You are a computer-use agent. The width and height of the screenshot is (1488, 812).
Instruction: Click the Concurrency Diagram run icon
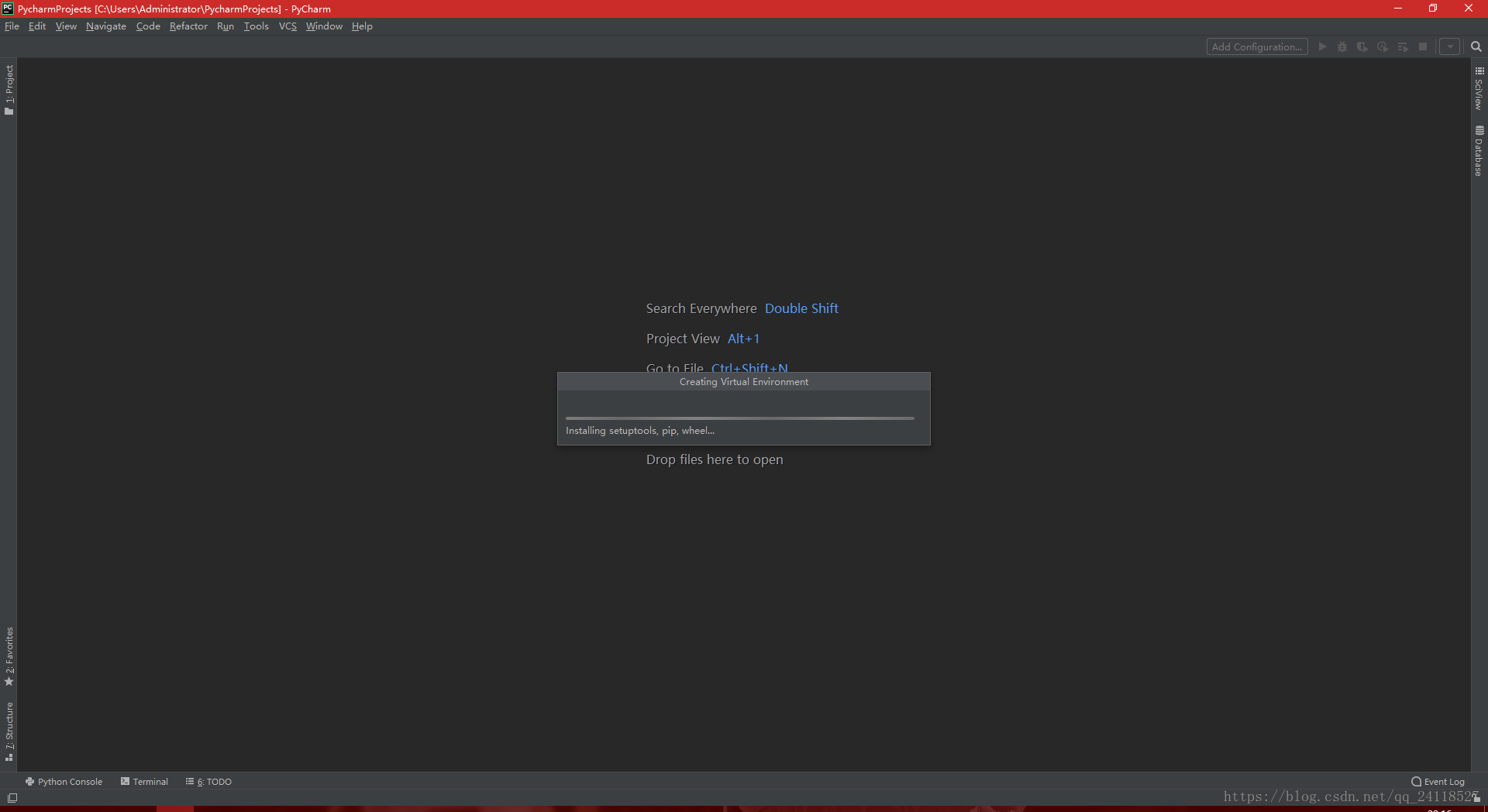pos(1403,46)
